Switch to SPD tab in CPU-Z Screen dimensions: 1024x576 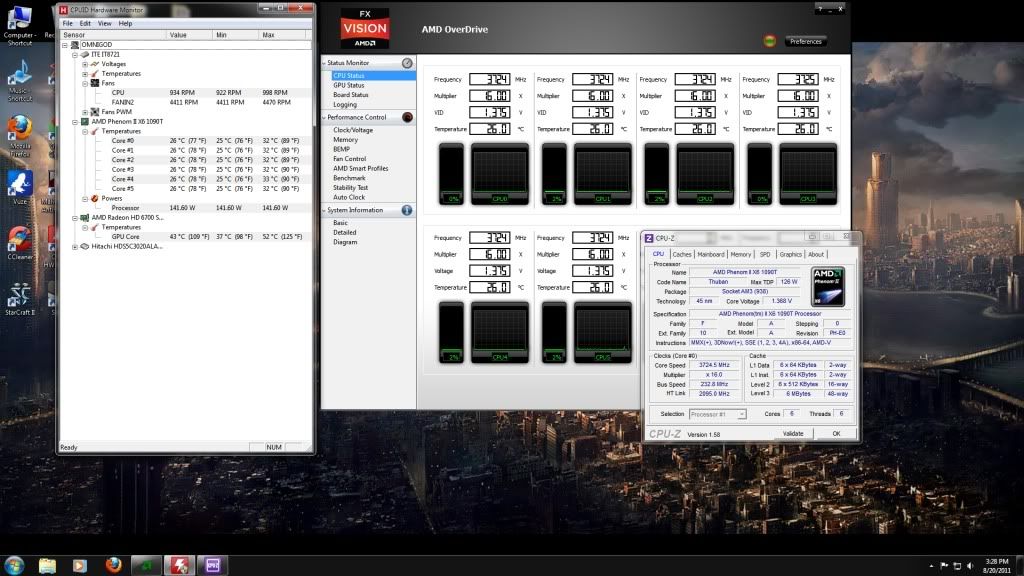pyautogui.click(x=765, y=255)
